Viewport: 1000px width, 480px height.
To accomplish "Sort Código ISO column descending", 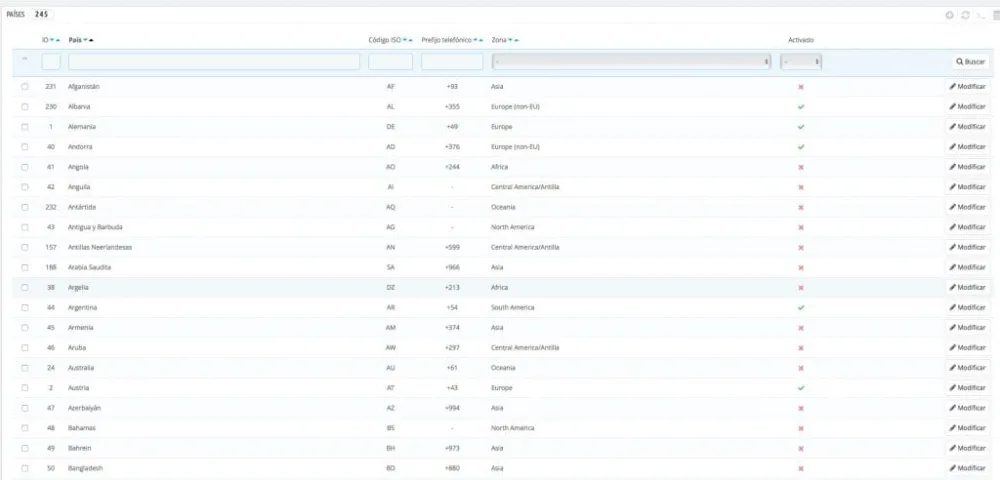I will click(x=404, y=40).
